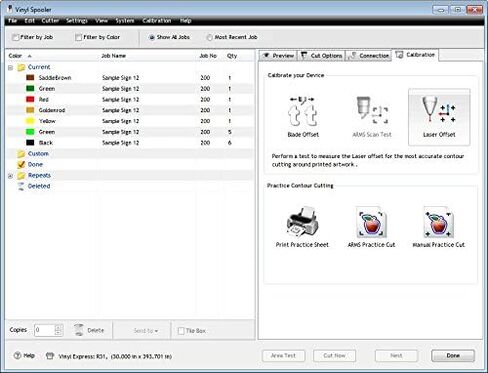Screen dimensions: 488x373
Task: Click the Done button
Action: point(453,356)
